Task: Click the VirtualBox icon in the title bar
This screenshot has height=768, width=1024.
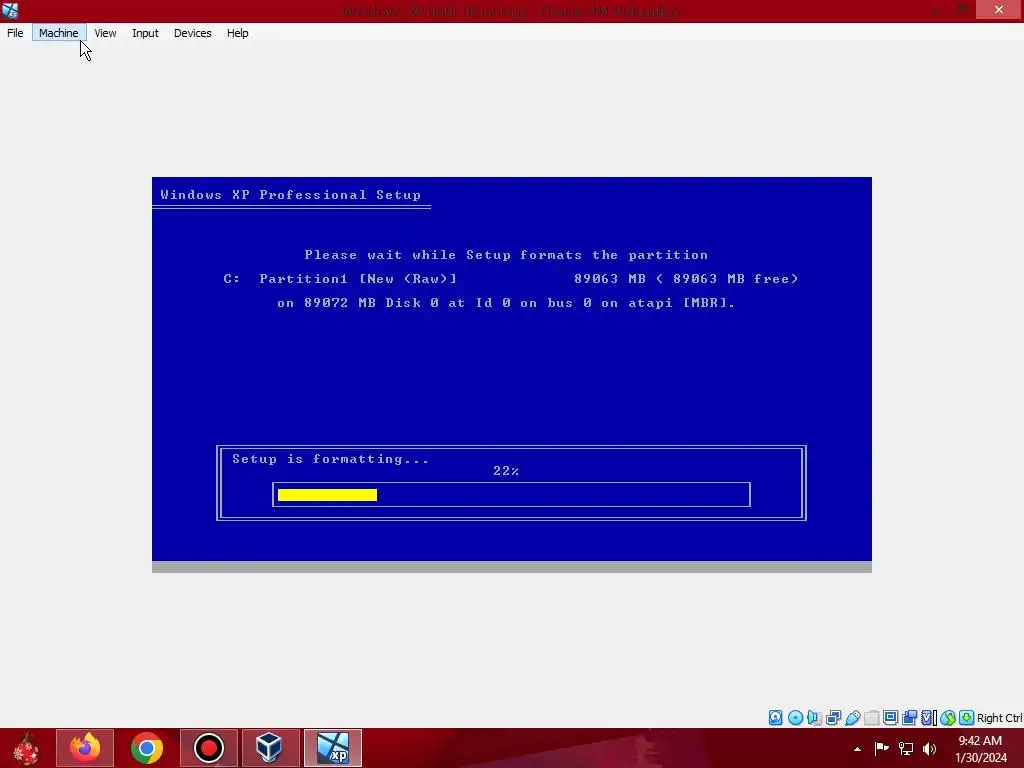Action: click(10, 10)
